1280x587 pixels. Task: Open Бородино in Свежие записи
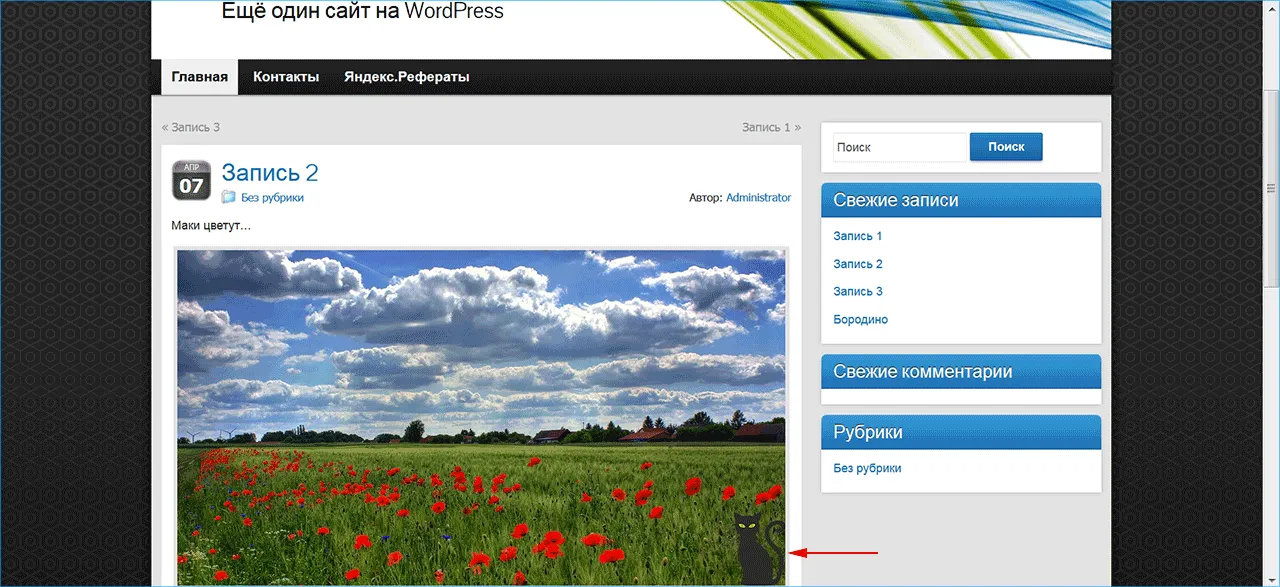tap(860, 320)
